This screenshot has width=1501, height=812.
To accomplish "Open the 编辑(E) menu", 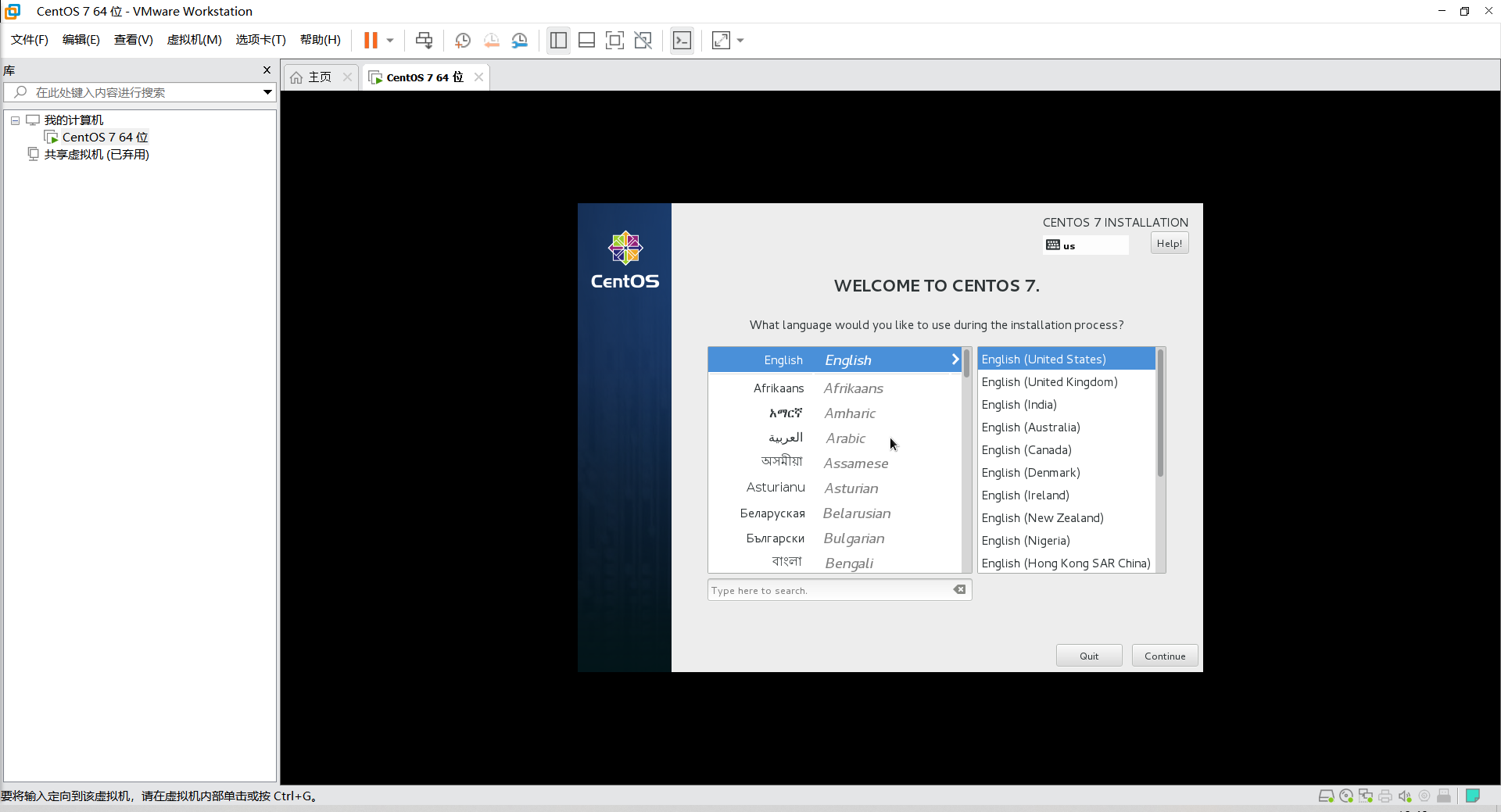I will click(81, 40).
